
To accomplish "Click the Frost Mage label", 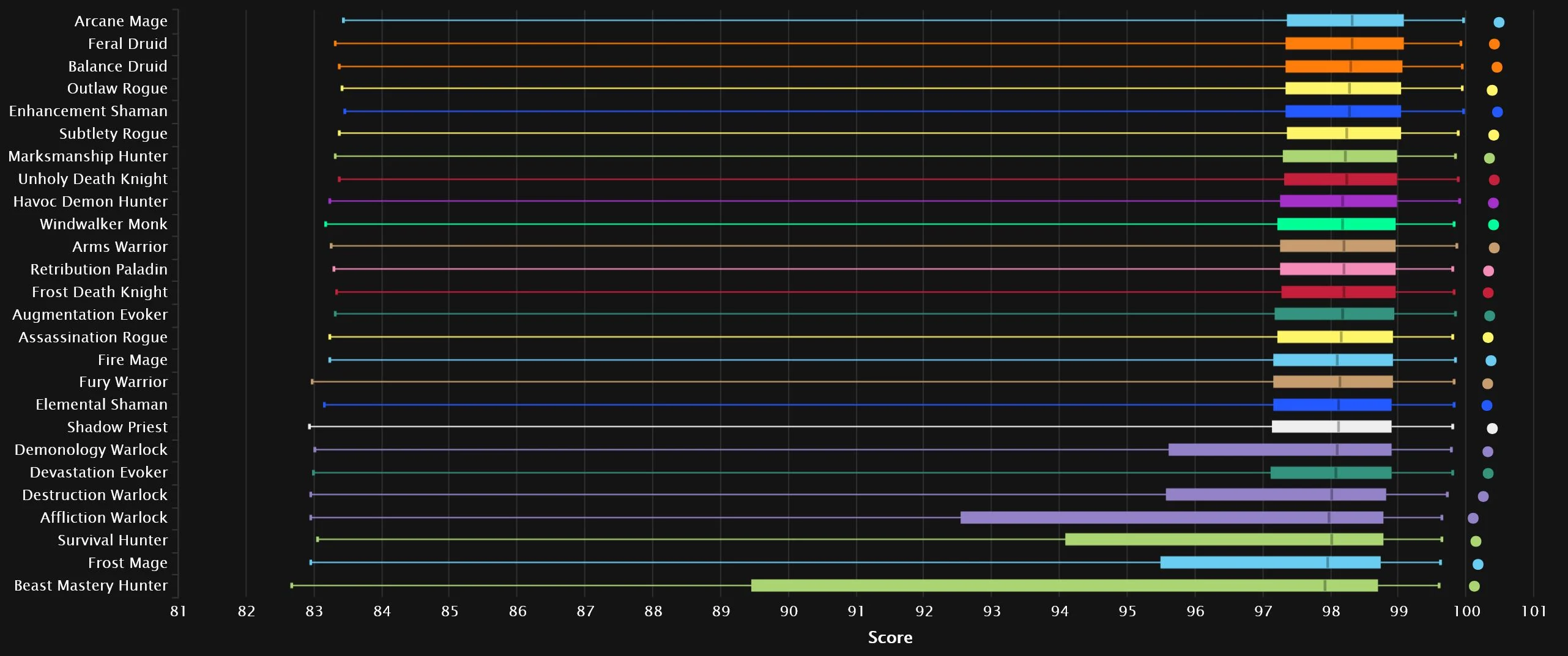I will 127,563.
